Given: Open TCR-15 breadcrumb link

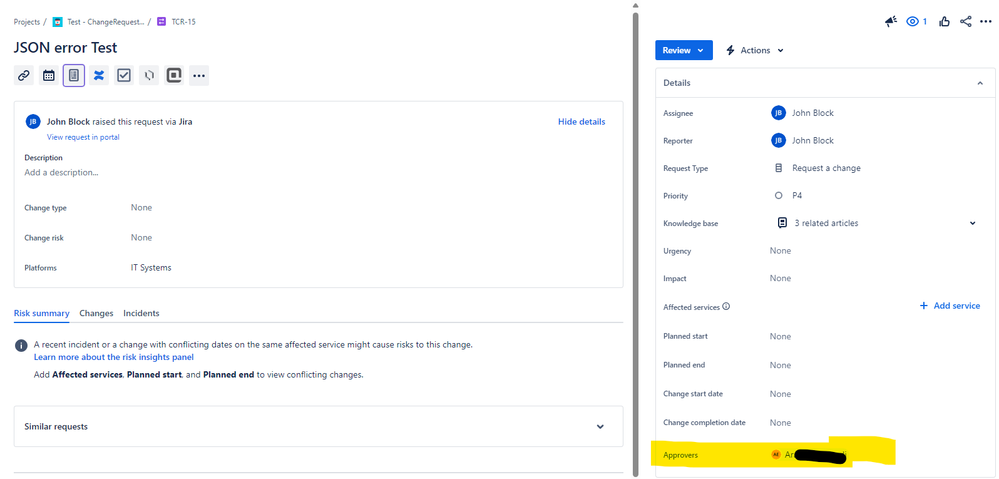Looking at the screenshot, I should click(183, 22).
